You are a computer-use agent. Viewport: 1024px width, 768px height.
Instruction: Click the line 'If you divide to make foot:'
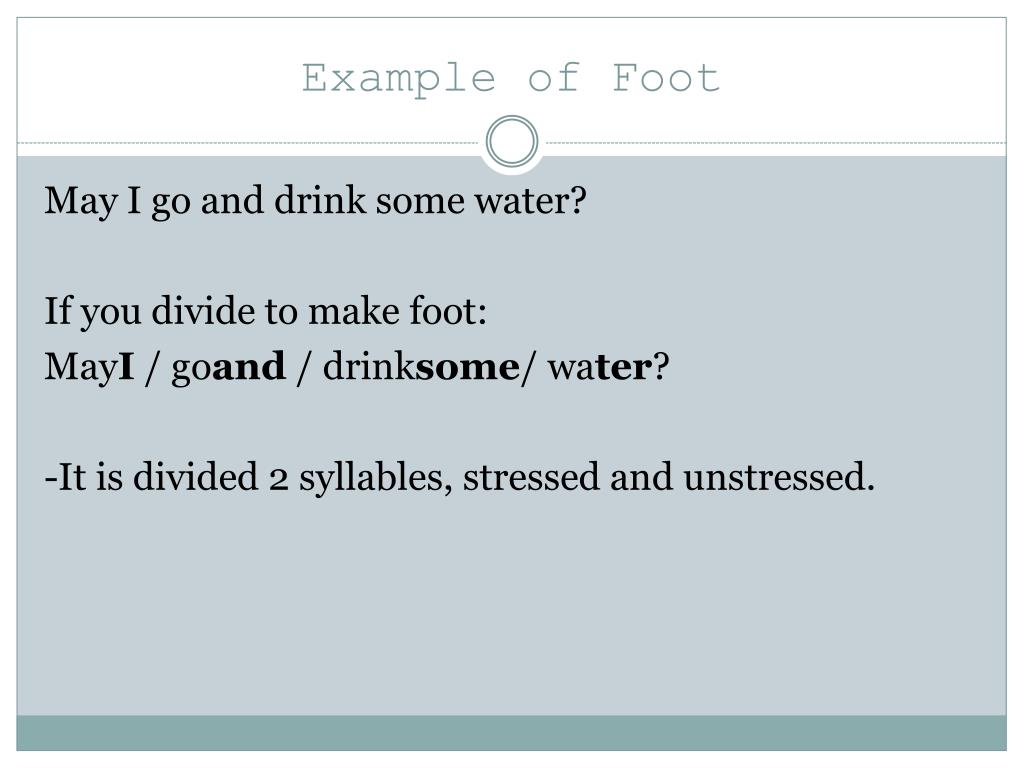[x=266, y=312]
